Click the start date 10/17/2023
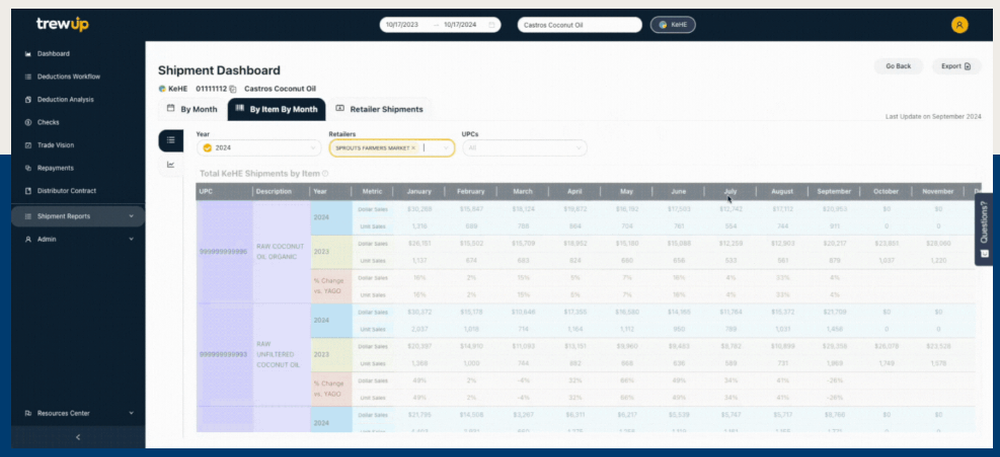The image size is (1000, 457). pos(402,25)
